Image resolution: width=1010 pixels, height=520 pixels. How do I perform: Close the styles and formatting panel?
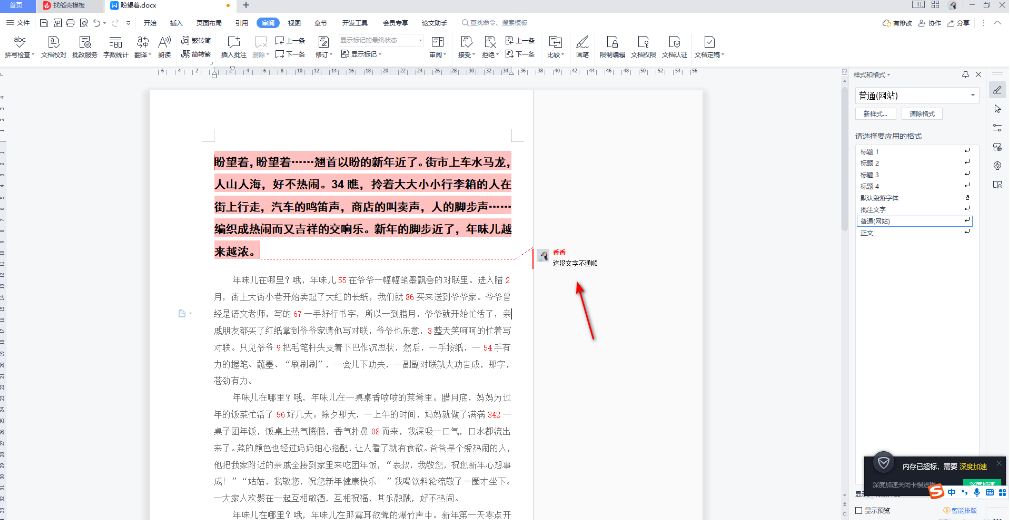(978, 75)
